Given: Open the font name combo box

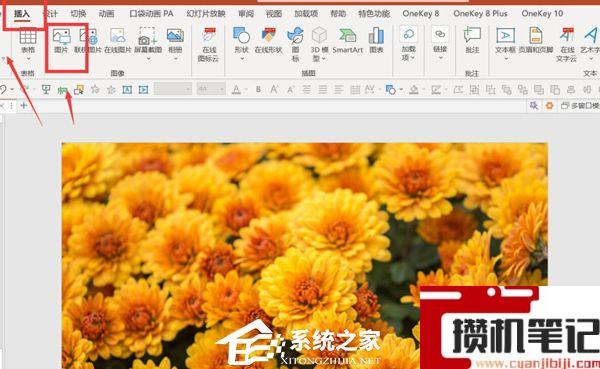Looking at the screenshot, I should coord(173,89).
